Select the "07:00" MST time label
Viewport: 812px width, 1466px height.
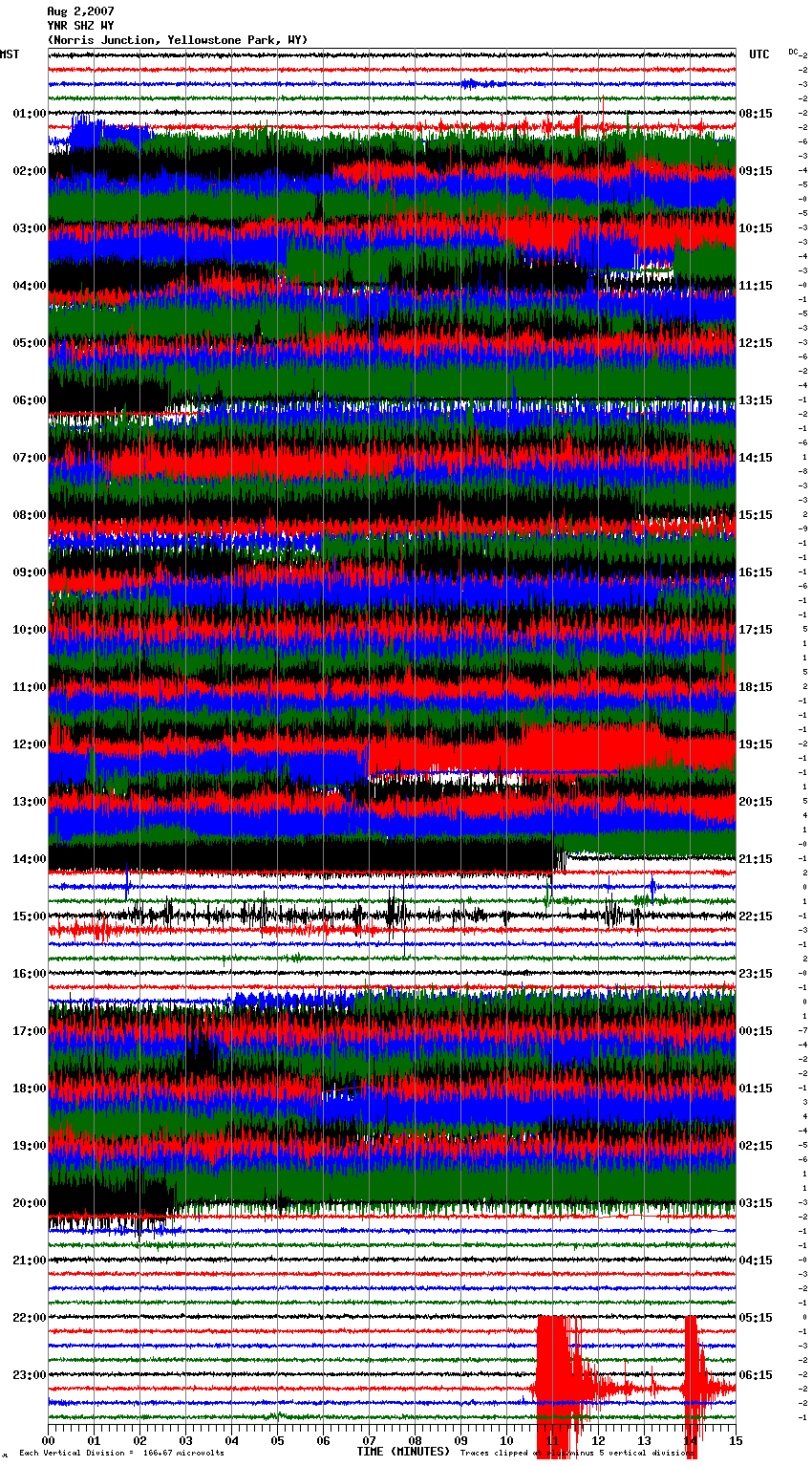30,458
